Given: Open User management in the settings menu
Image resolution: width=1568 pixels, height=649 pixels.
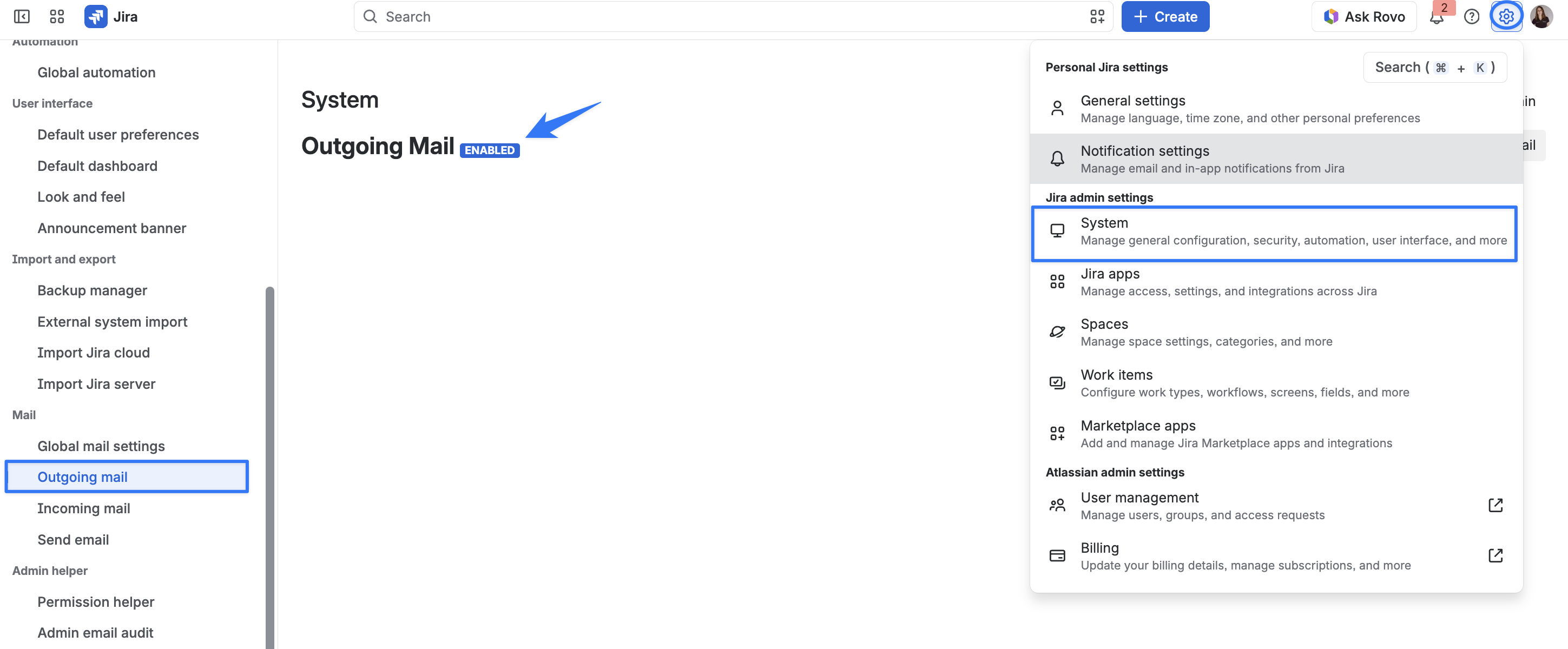Looking at the screenshot, I should 1276,506.
